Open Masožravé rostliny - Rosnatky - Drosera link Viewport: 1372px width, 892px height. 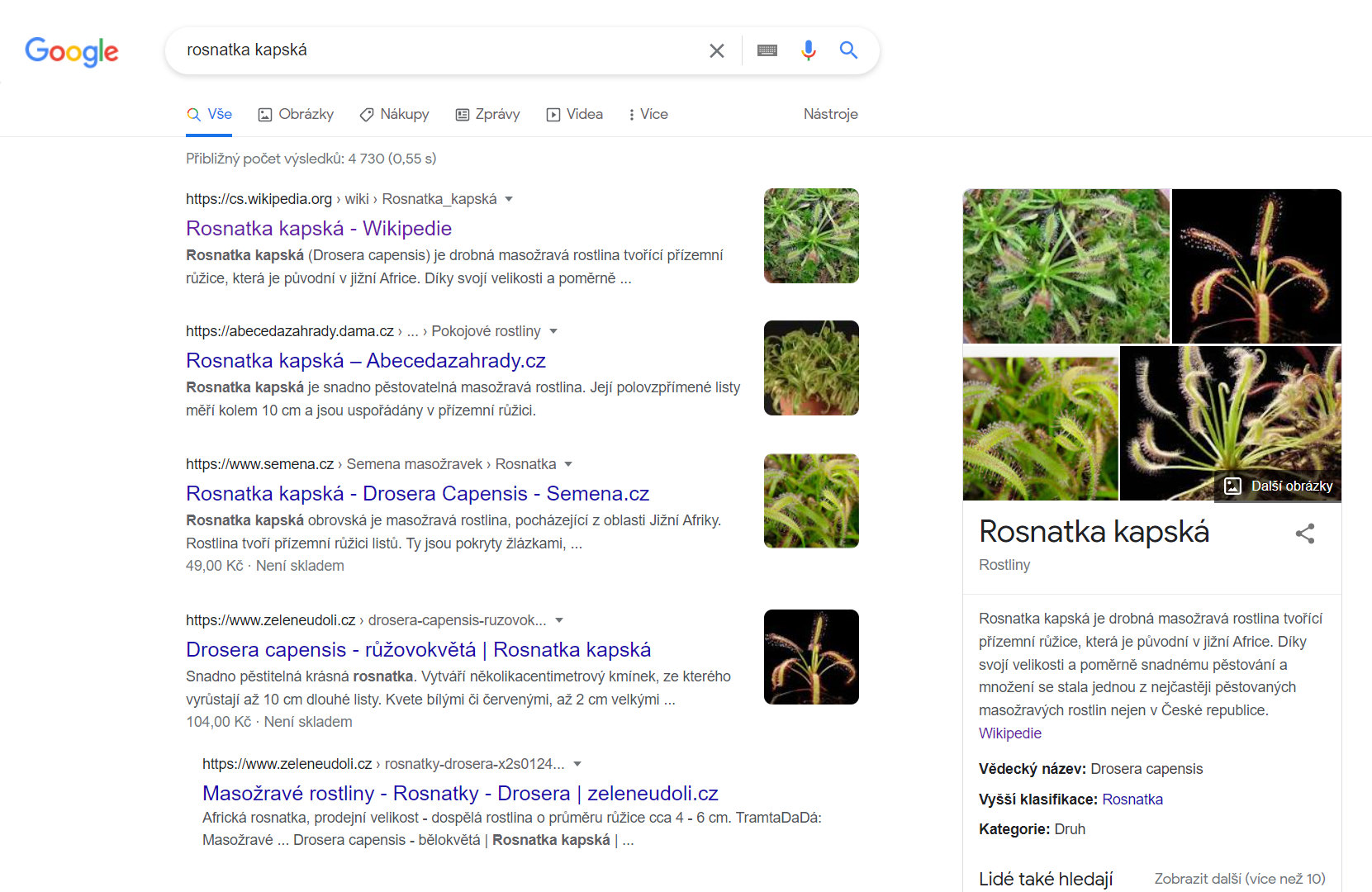[x=460, y=793]
